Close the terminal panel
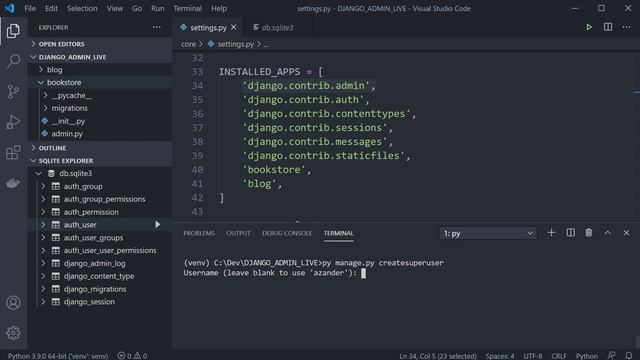The image size is (640, 360). point(626,233)
